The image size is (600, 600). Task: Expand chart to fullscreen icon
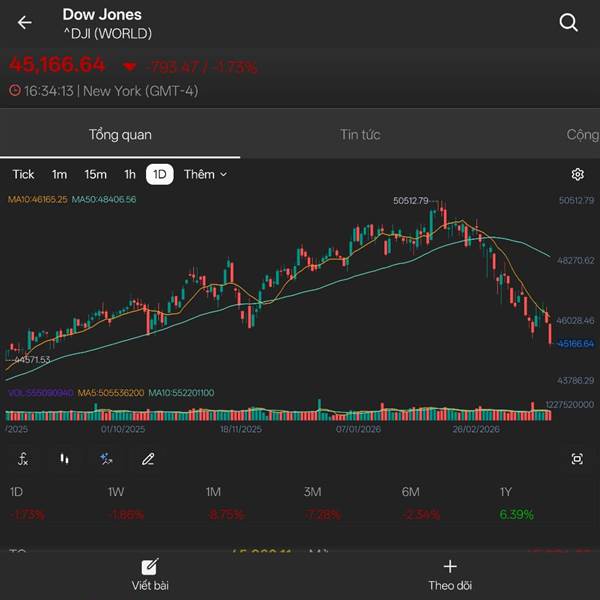(x=577, y=459)
